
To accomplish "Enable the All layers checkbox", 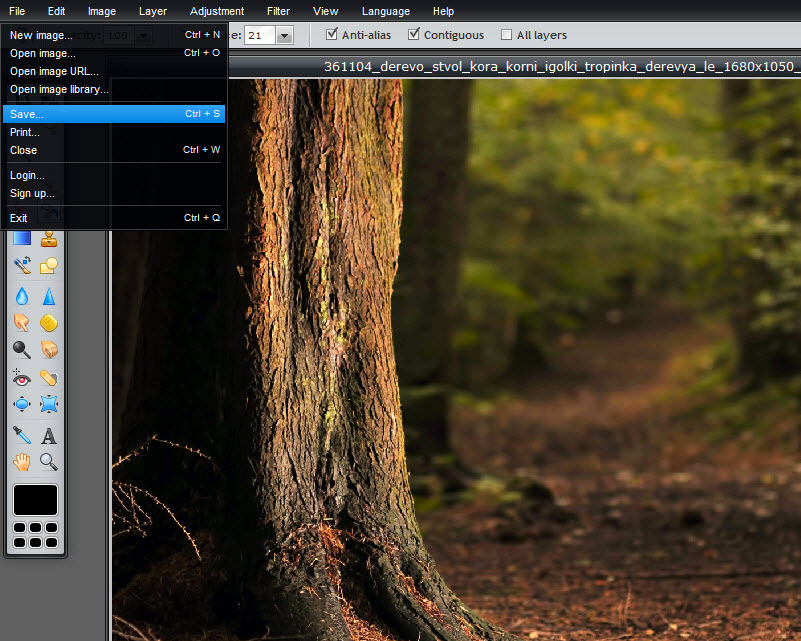I will point(506,35).
